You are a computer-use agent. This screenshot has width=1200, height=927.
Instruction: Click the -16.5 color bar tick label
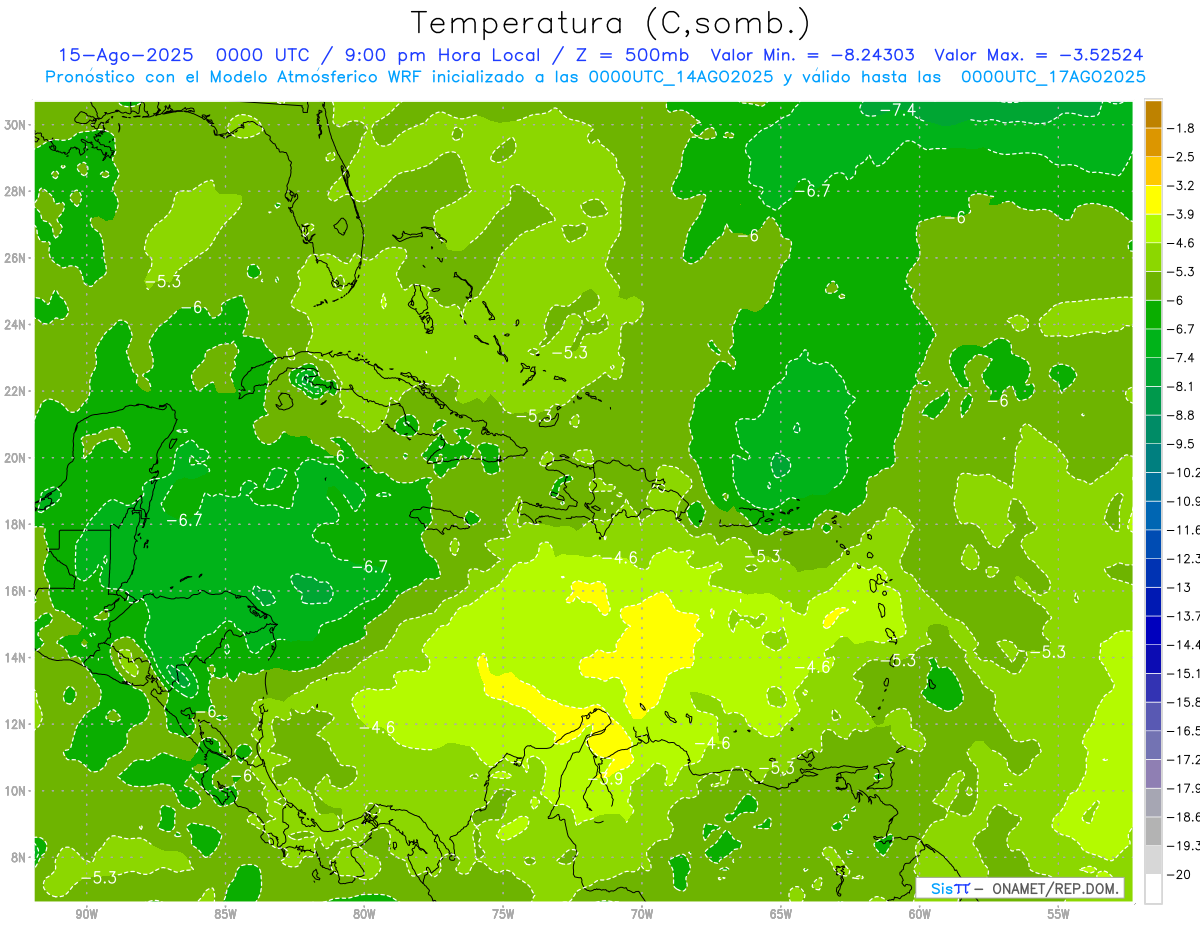[1184, 730]
